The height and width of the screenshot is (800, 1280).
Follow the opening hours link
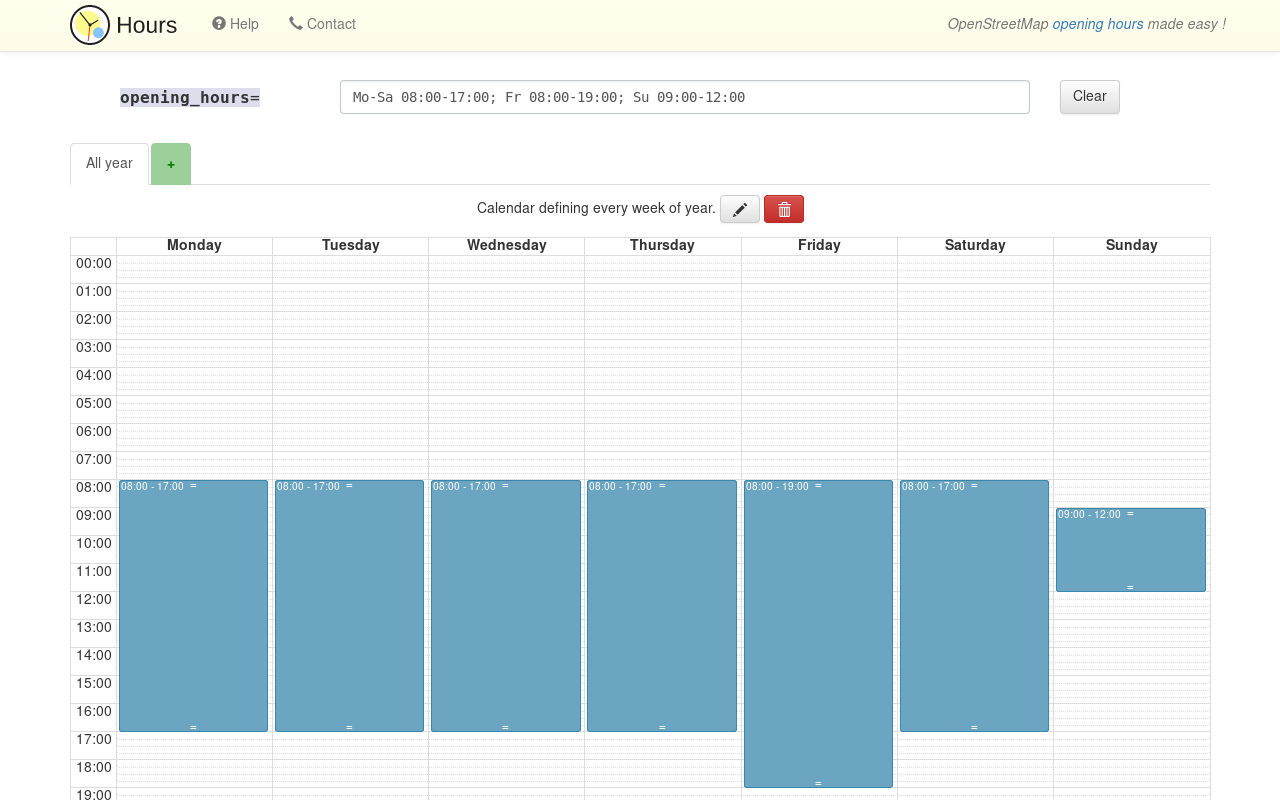(1097, 24)
